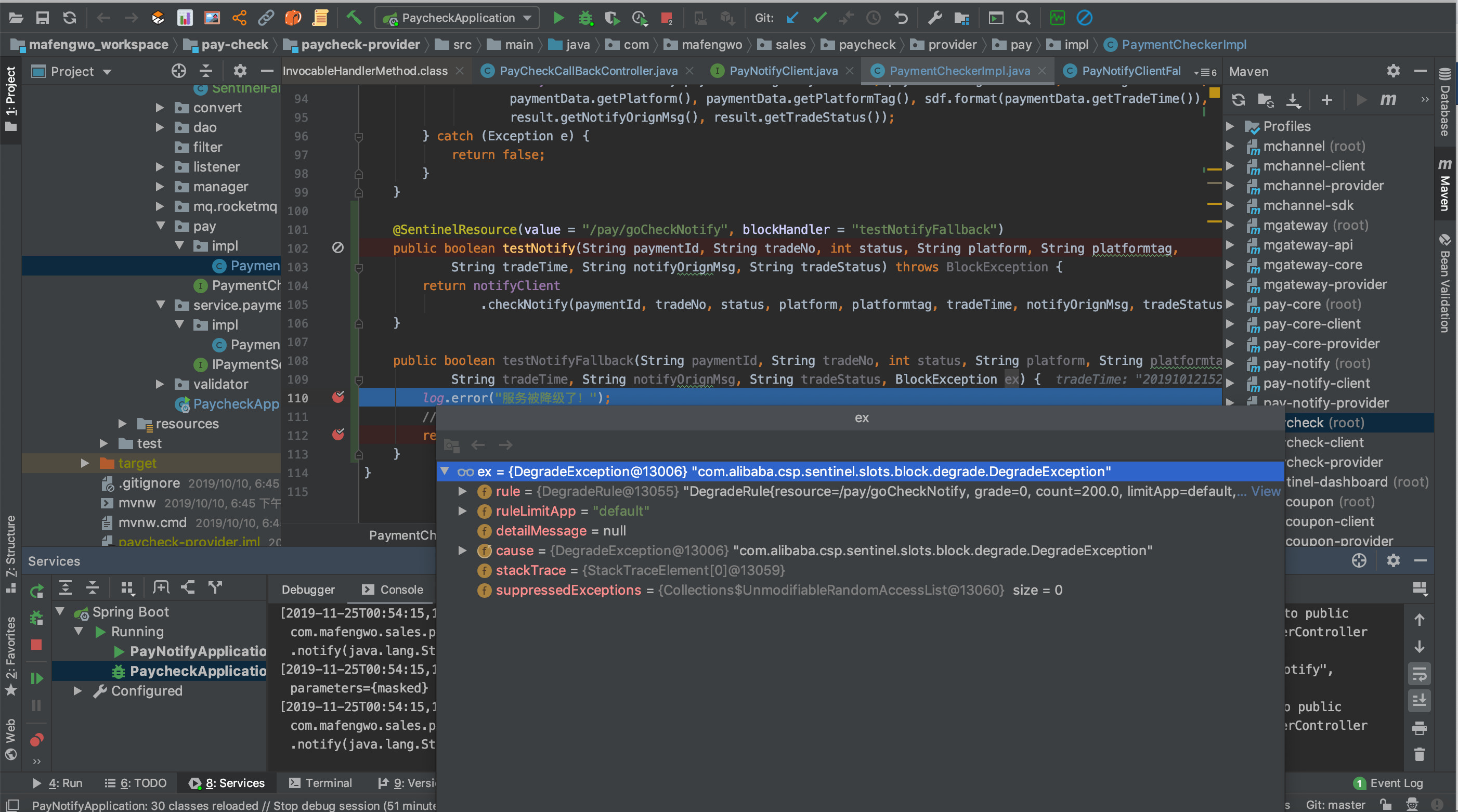Synchronize files with refresh icon
The height and width of the screenshot is (812, 1458).
(x=70, y=18)
